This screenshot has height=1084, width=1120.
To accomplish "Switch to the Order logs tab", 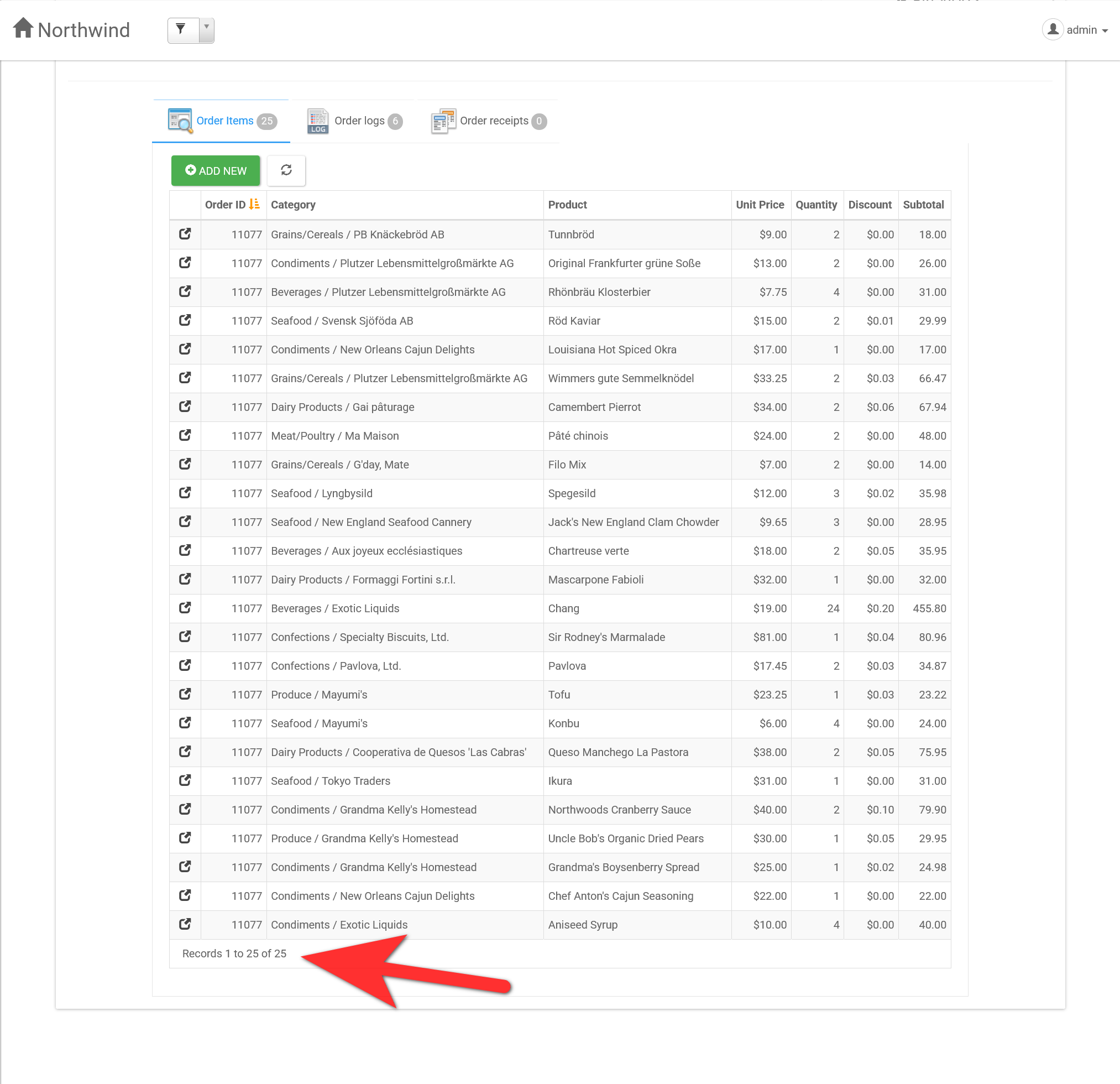I will pos(355,121).
